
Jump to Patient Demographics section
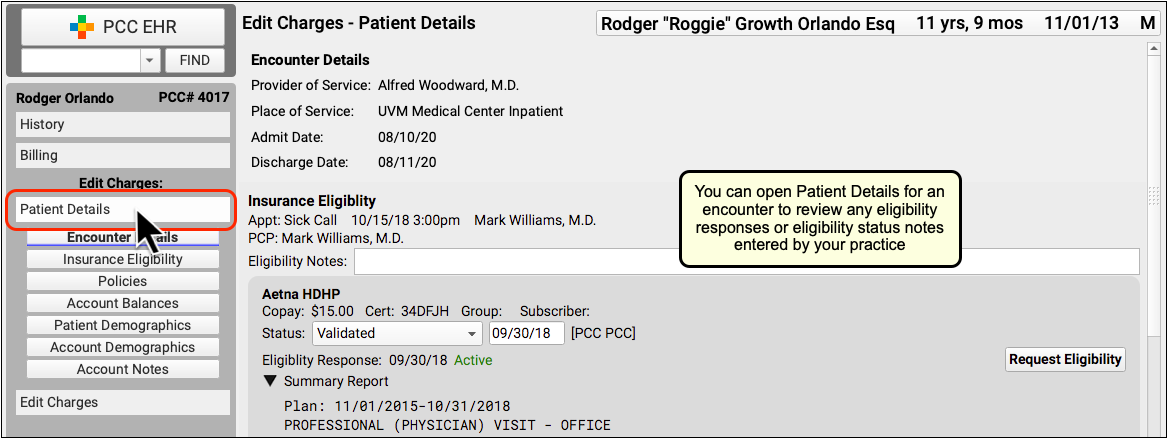pos(123,325)
